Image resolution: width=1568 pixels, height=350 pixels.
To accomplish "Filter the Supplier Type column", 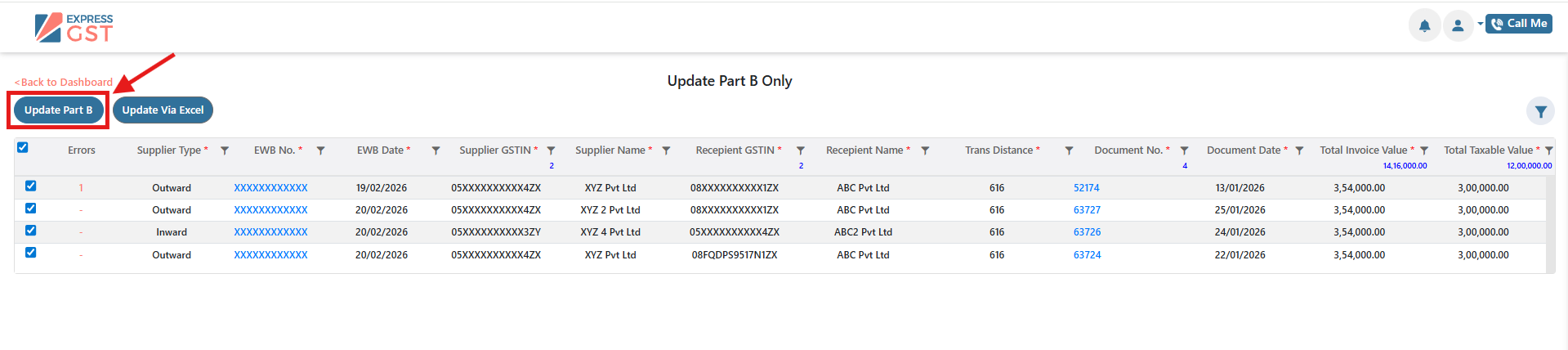I will click(225, 150).
